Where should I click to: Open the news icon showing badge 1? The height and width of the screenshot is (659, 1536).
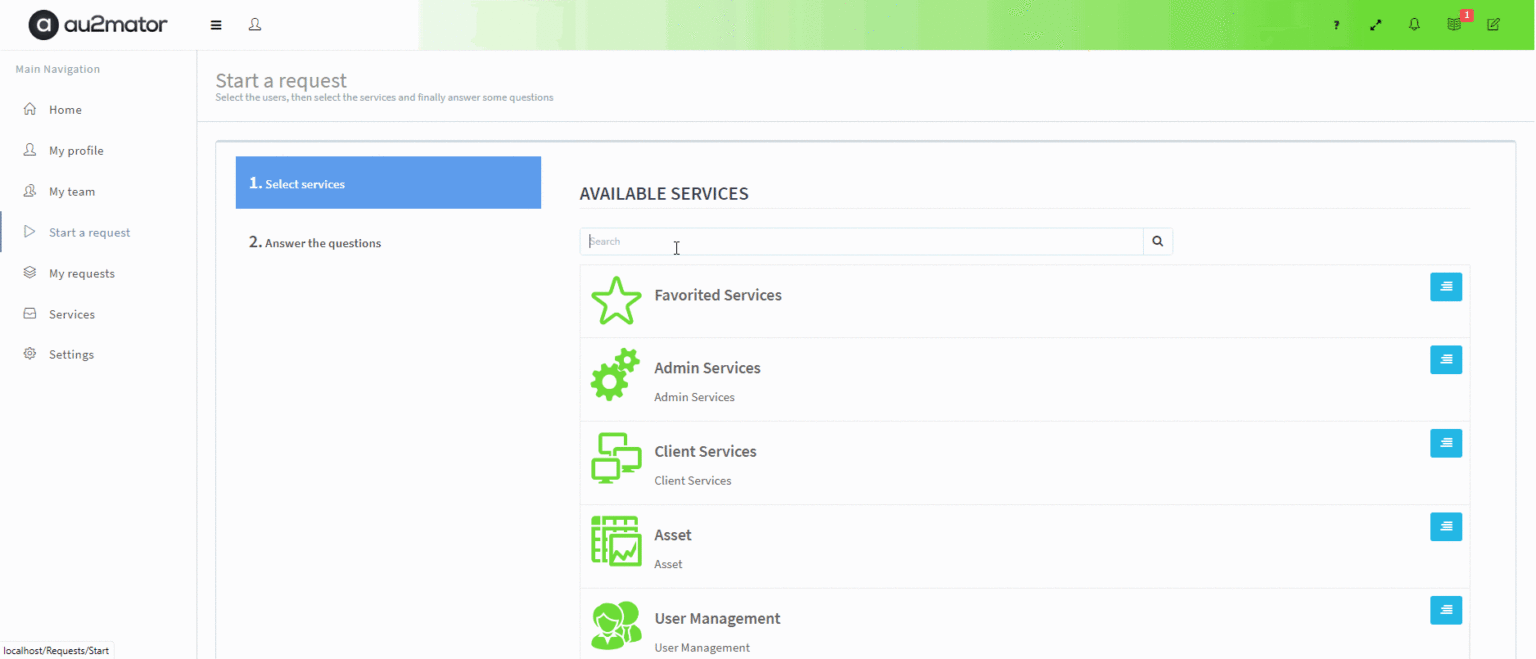pyautogui.click(x=1453, y=24)
